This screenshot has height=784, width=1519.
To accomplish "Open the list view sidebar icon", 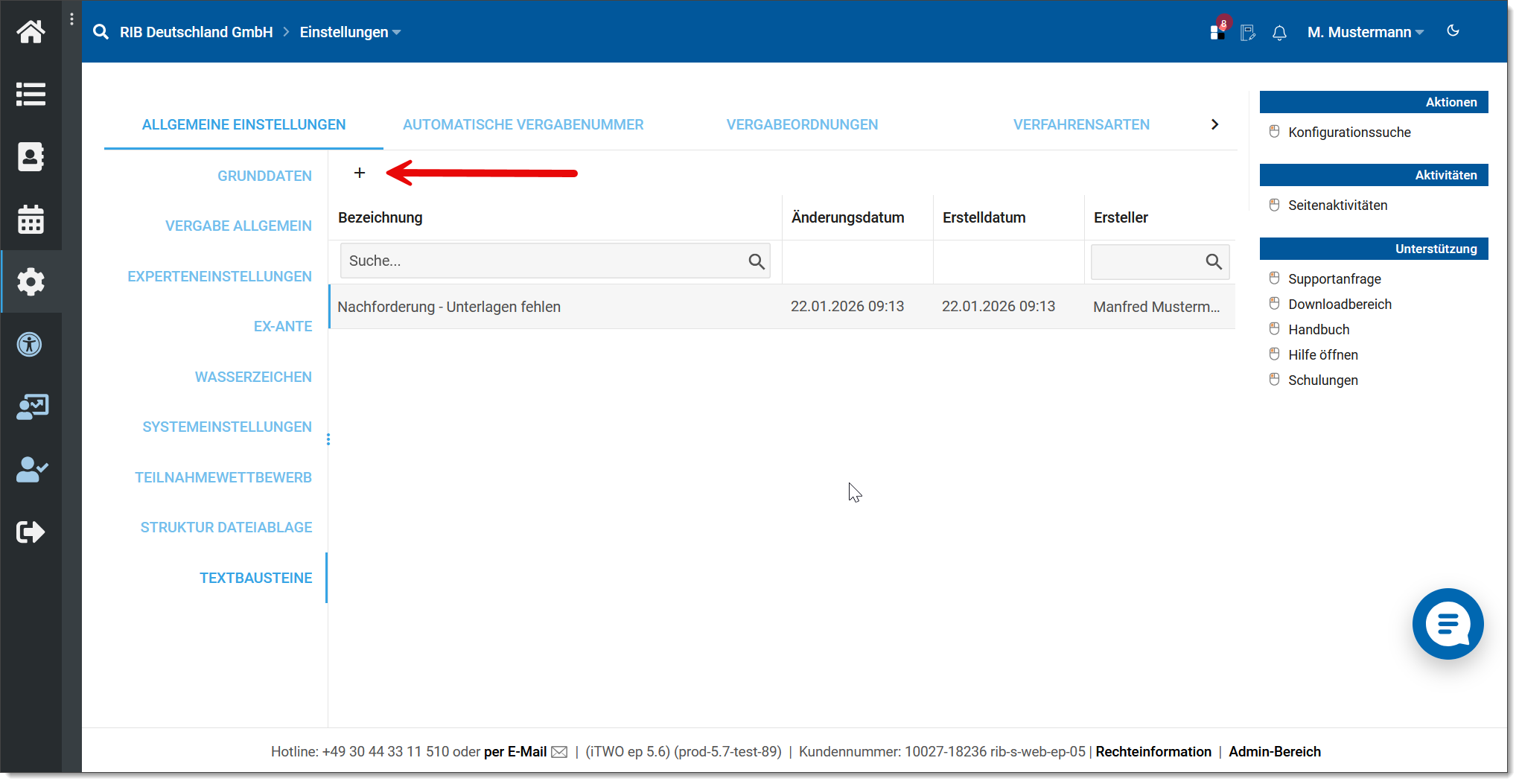I will [x=31, y=95].
